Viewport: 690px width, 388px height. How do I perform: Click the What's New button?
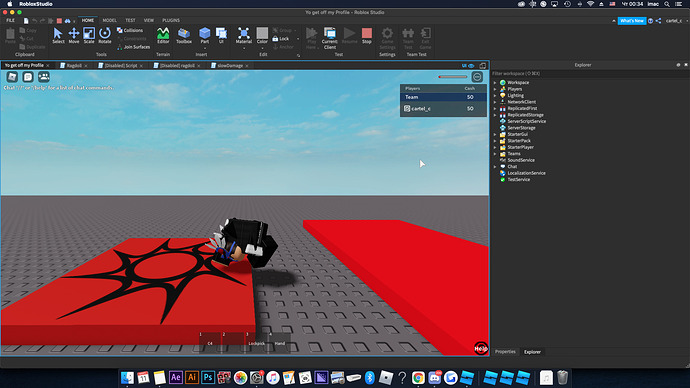point(631,21)
